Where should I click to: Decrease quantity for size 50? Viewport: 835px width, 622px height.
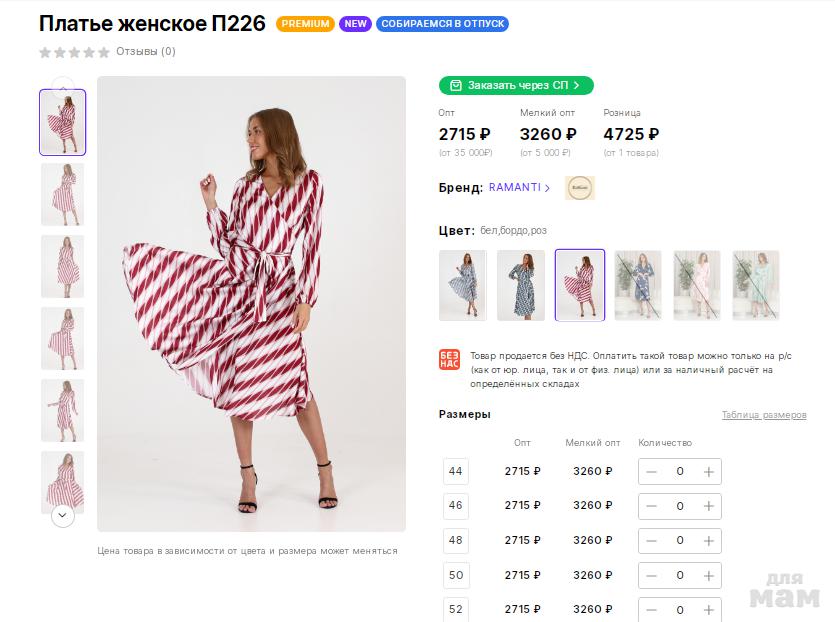tap(652, 576)
